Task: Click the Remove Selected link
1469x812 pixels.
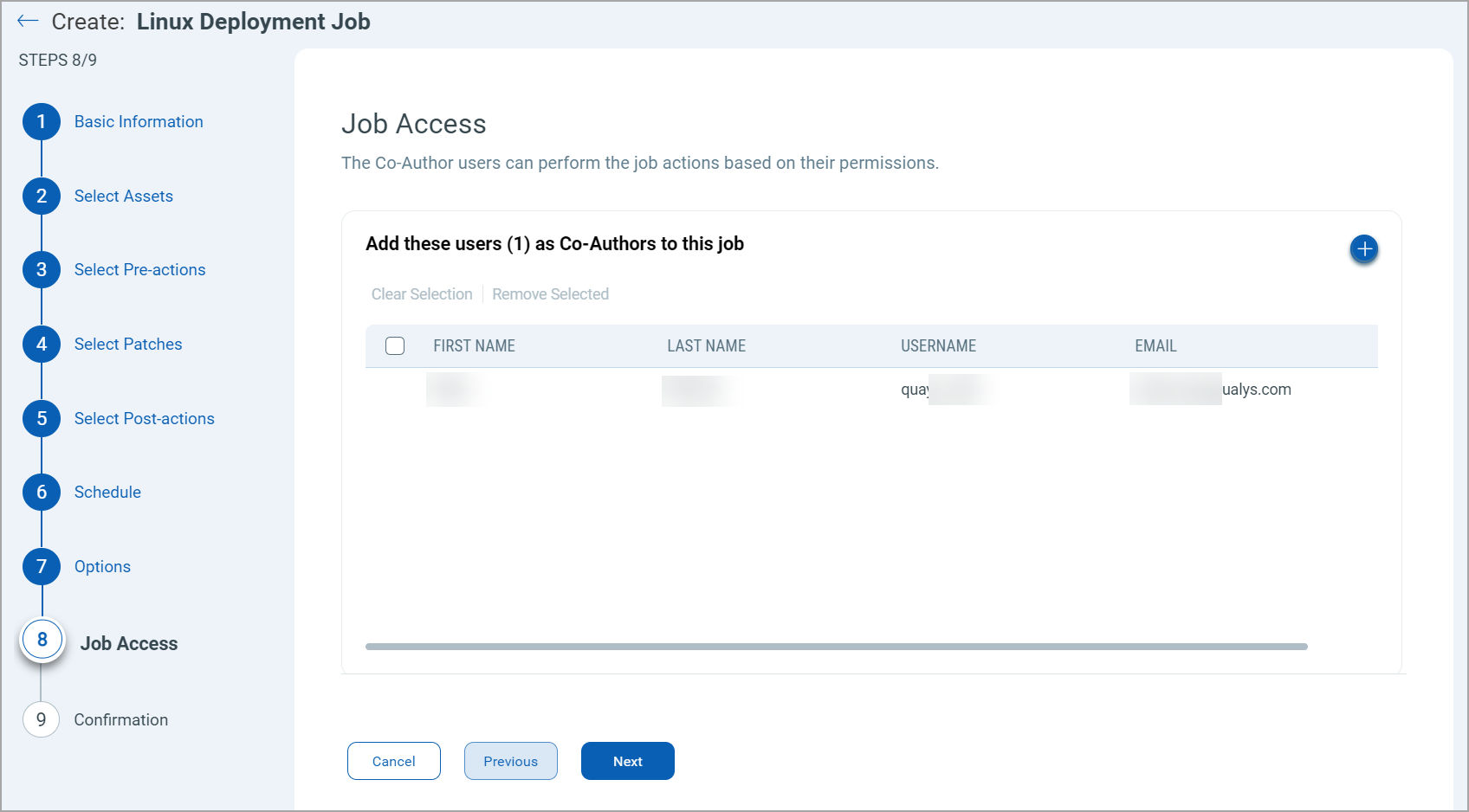Action: click(550, 293)
